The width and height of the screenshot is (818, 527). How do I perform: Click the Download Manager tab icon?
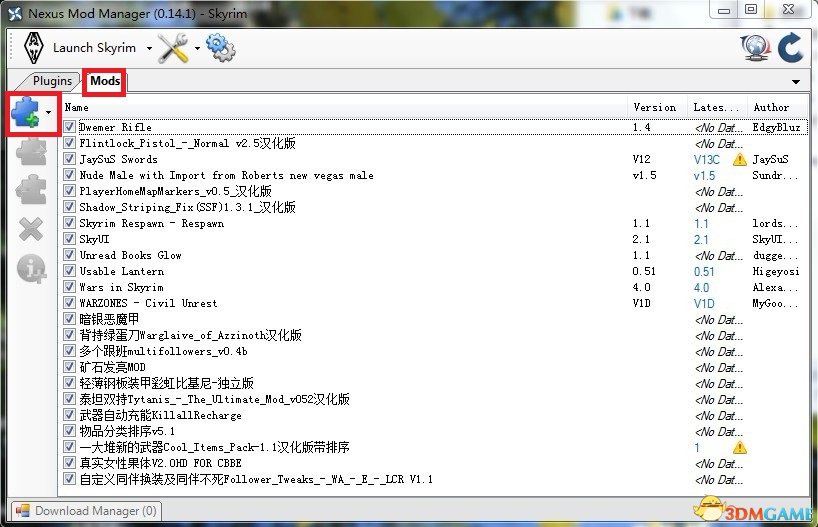[22, 511]
